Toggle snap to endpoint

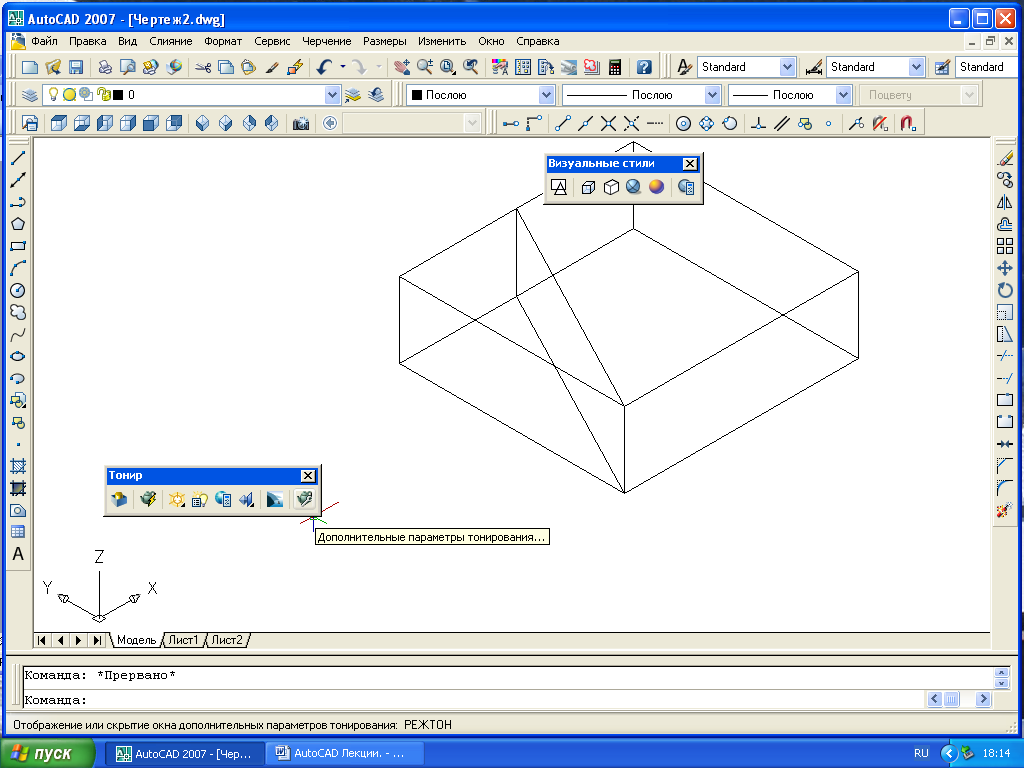click(563, 123)
